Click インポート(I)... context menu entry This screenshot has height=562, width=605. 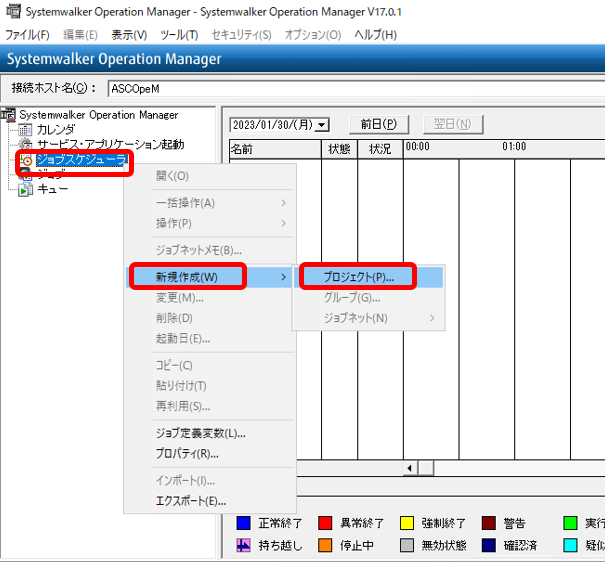pos(185,481)
